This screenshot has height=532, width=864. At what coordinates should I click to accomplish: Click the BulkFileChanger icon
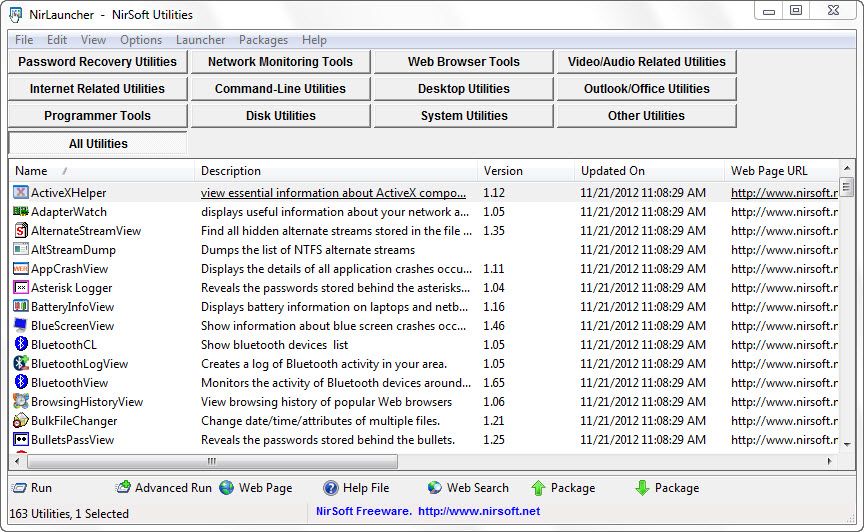(x=20, y=420)
